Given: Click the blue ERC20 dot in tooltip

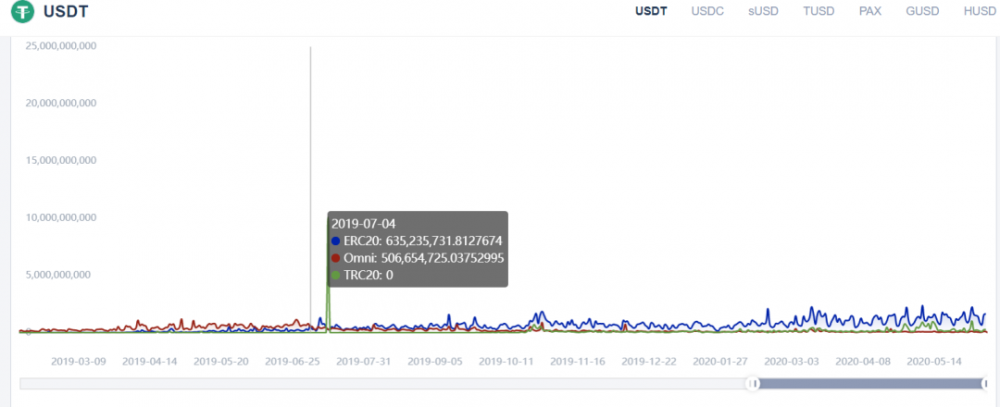Looking at the screenshot, I should 336,241.
